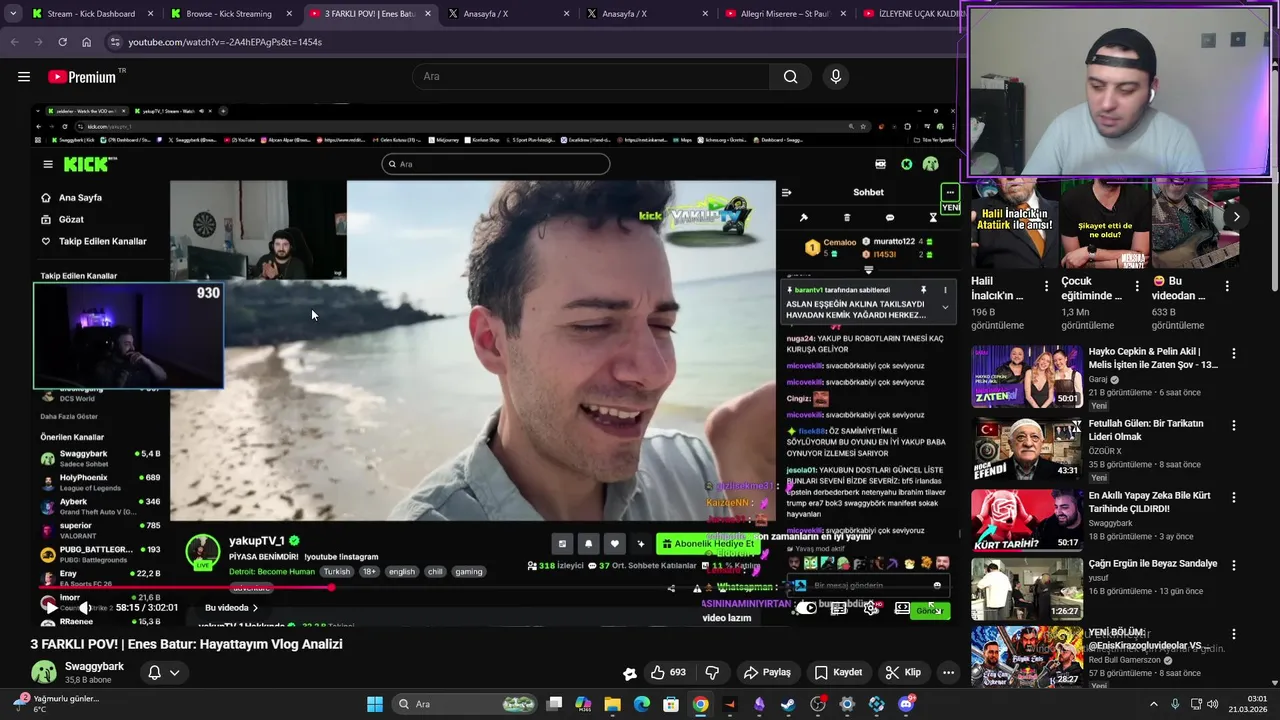Like the video (693 likes)
The width and height of the screenshot is (1280, 720).
(667, 672)
